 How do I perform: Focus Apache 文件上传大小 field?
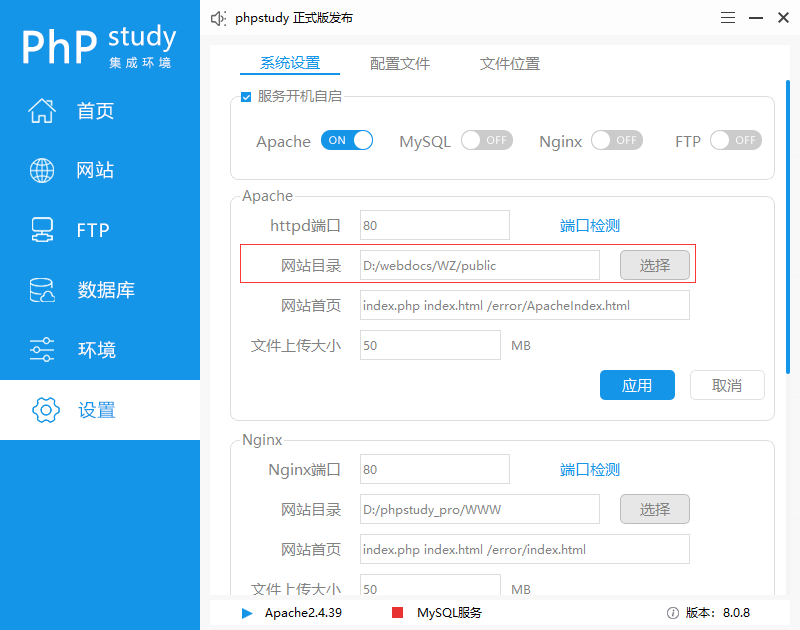430,345
